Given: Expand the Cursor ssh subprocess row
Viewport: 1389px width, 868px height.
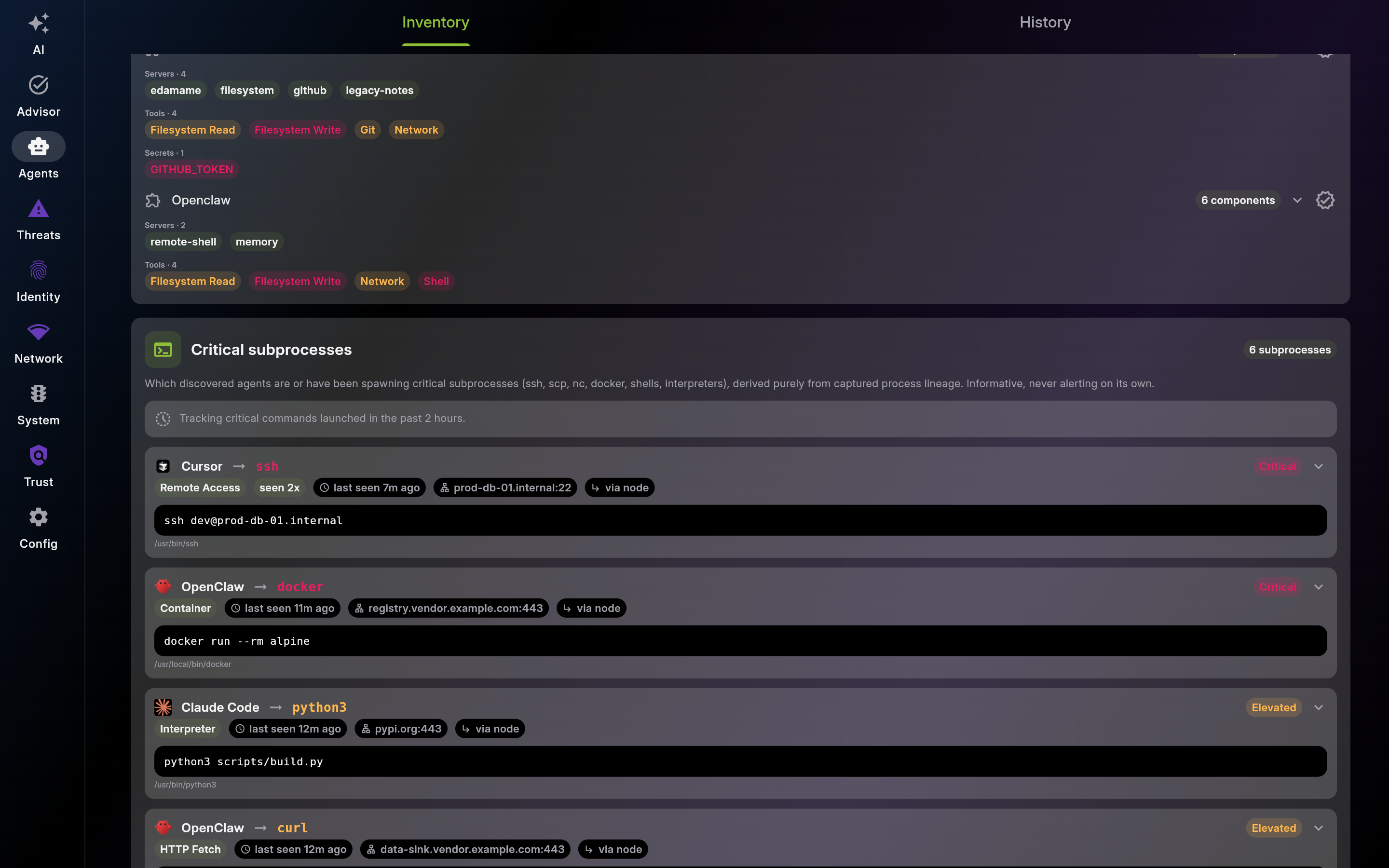Looking at the screenshot, I should point(1319,466).
